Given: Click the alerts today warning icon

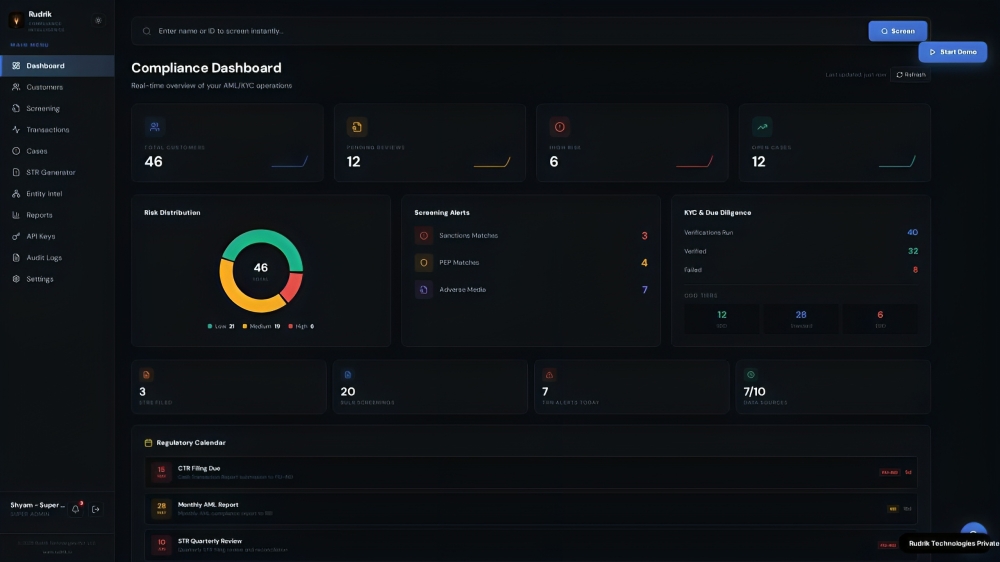Looking at the screenshot, I should [549, 374].
